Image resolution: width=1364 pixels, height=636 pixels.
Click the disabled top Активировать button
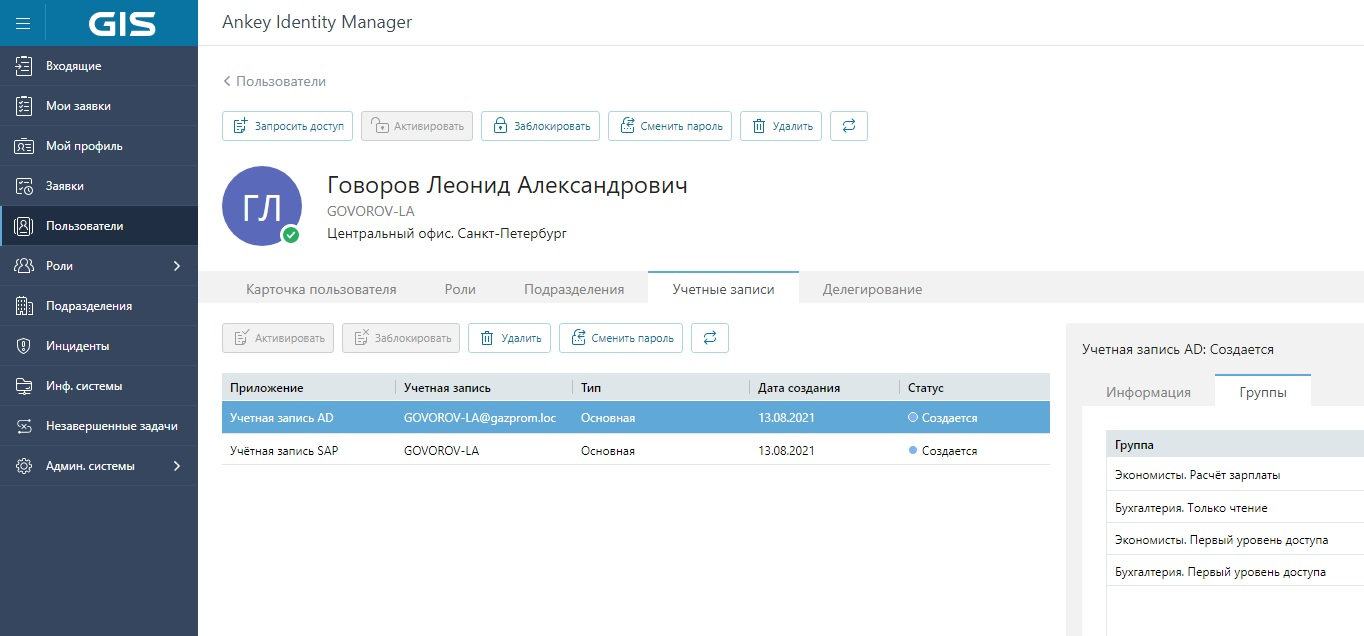[x=417, y=126]
